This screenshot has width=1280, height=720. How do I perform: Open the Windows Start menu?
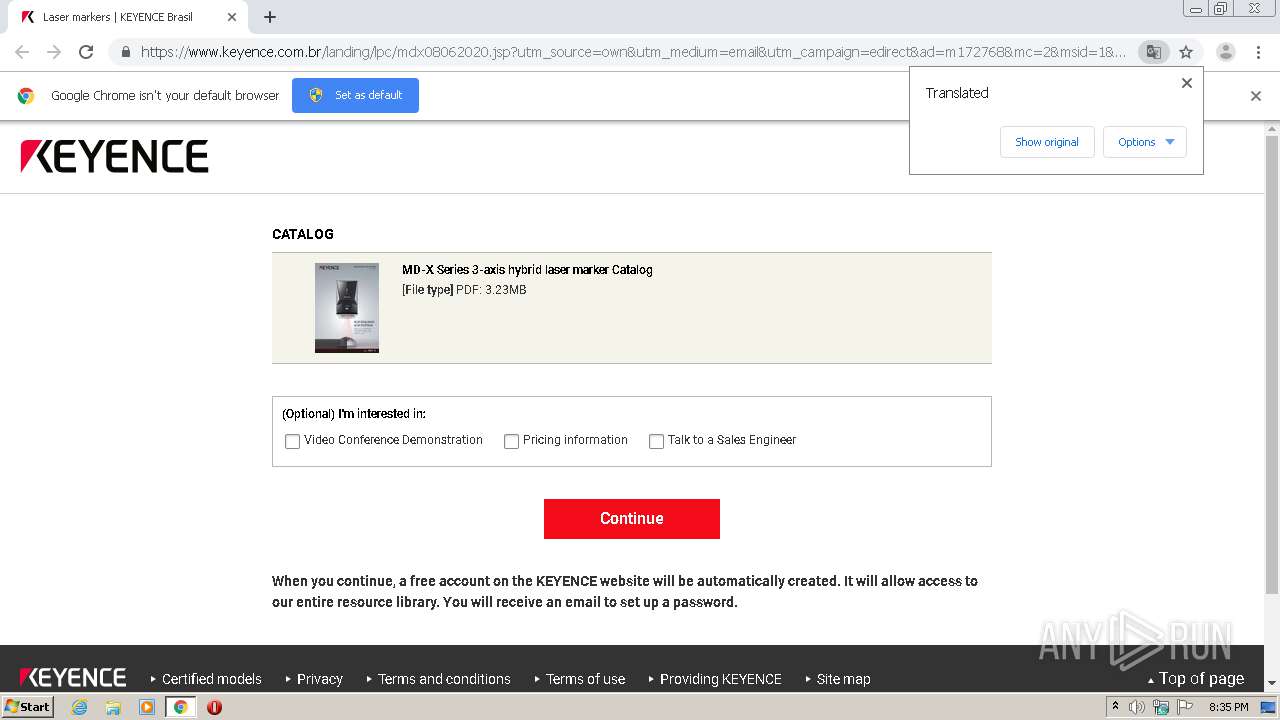[27, 707]
